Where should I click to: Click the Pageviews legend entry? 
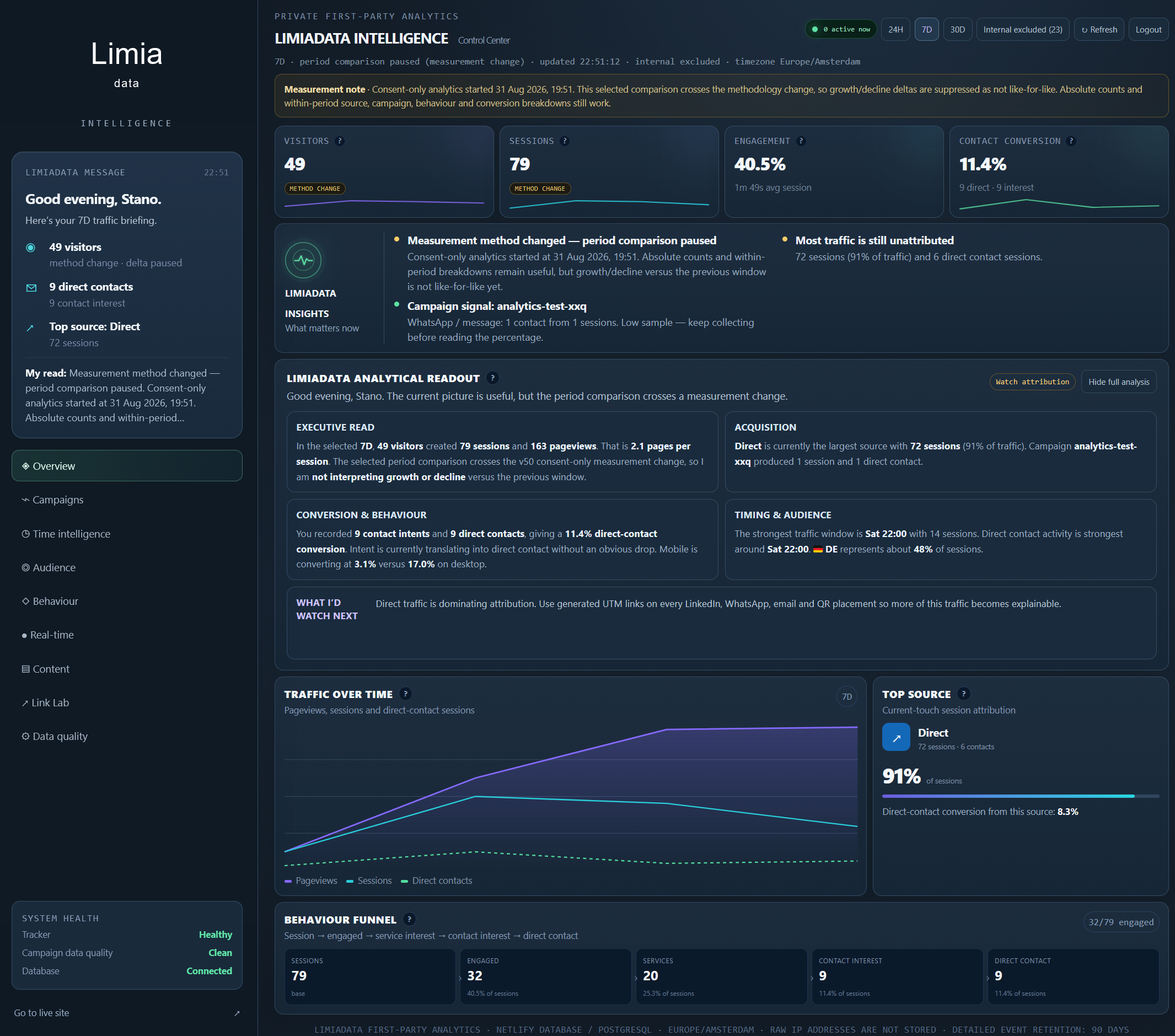pyautogui.click(x=311, y=880)
